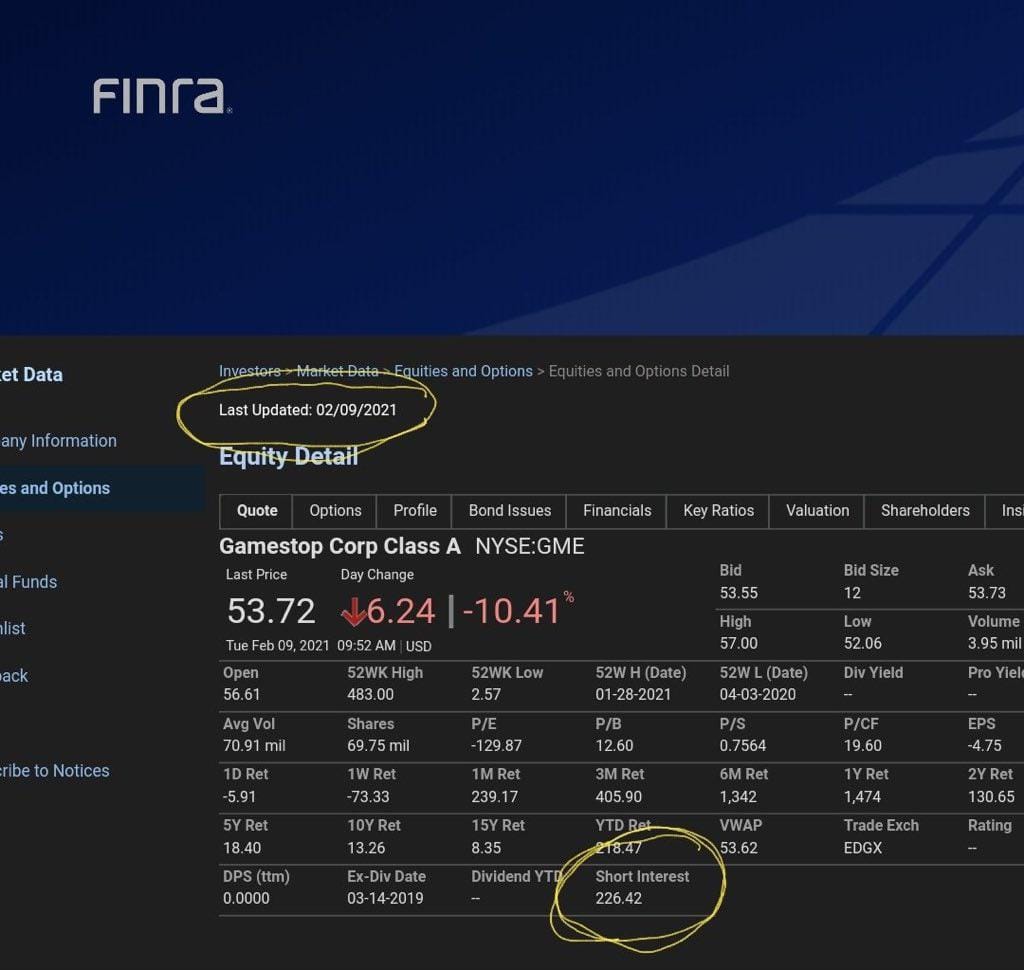Select the Quote tab

(257, 511)
